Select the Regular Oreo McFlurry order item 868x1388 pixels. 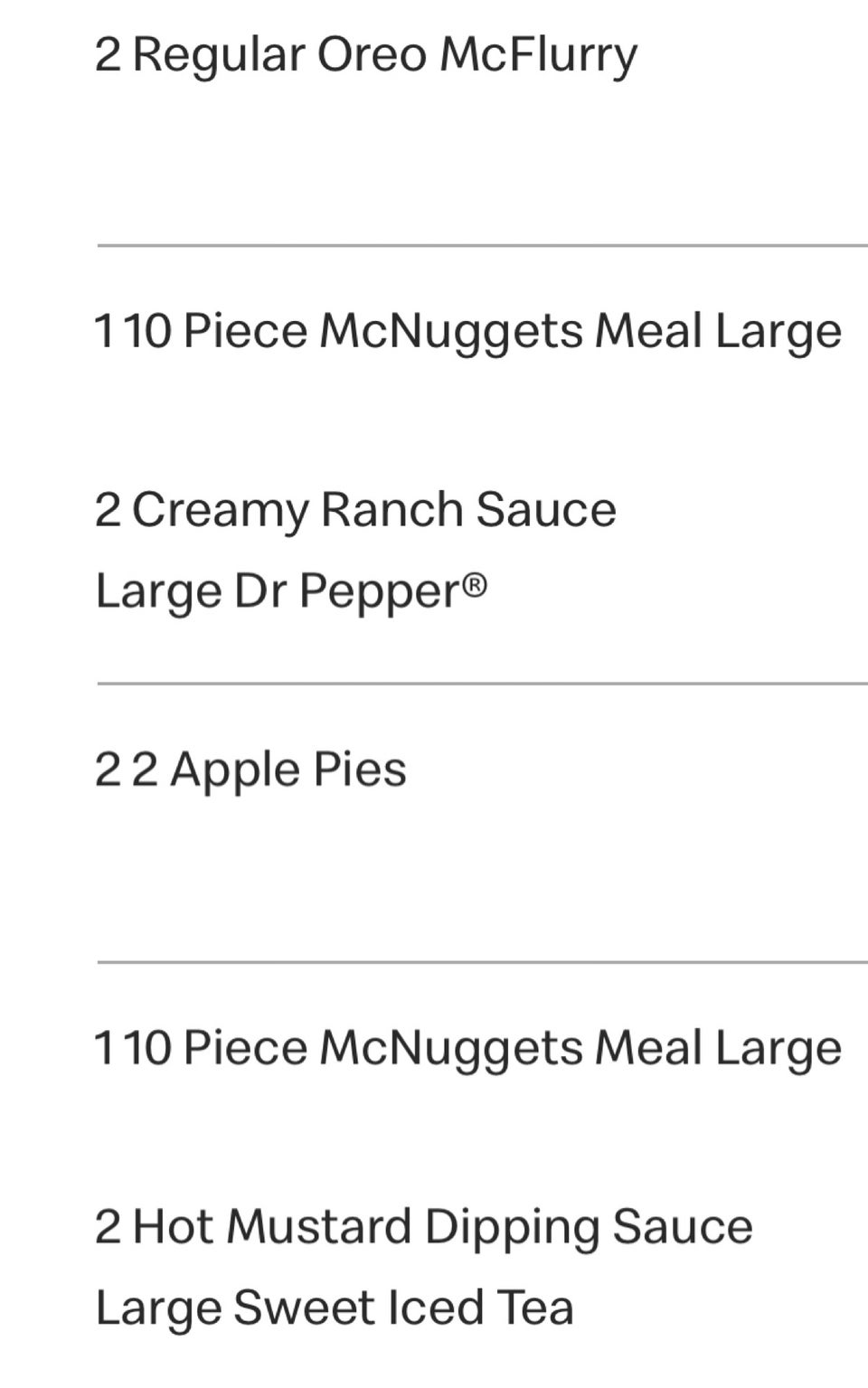(x=366, y=56)
